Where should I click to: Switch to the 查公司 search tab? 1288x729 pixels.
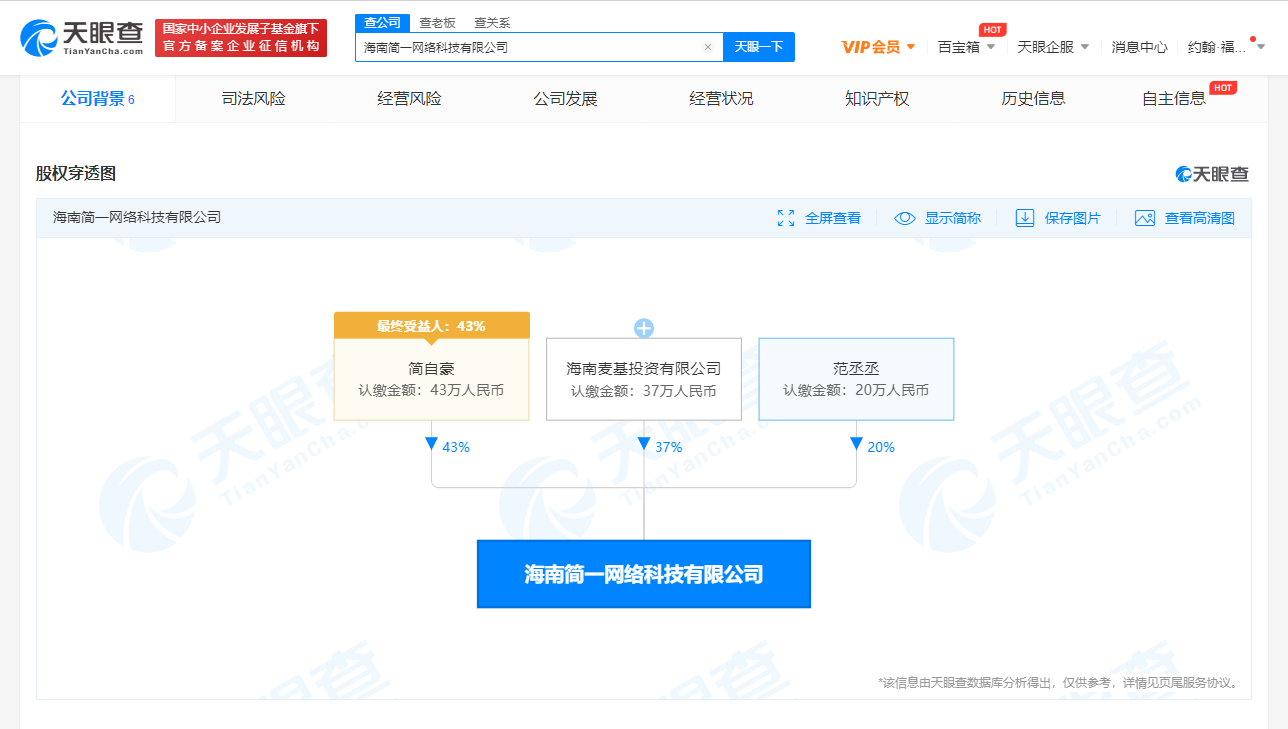(382, 23)
